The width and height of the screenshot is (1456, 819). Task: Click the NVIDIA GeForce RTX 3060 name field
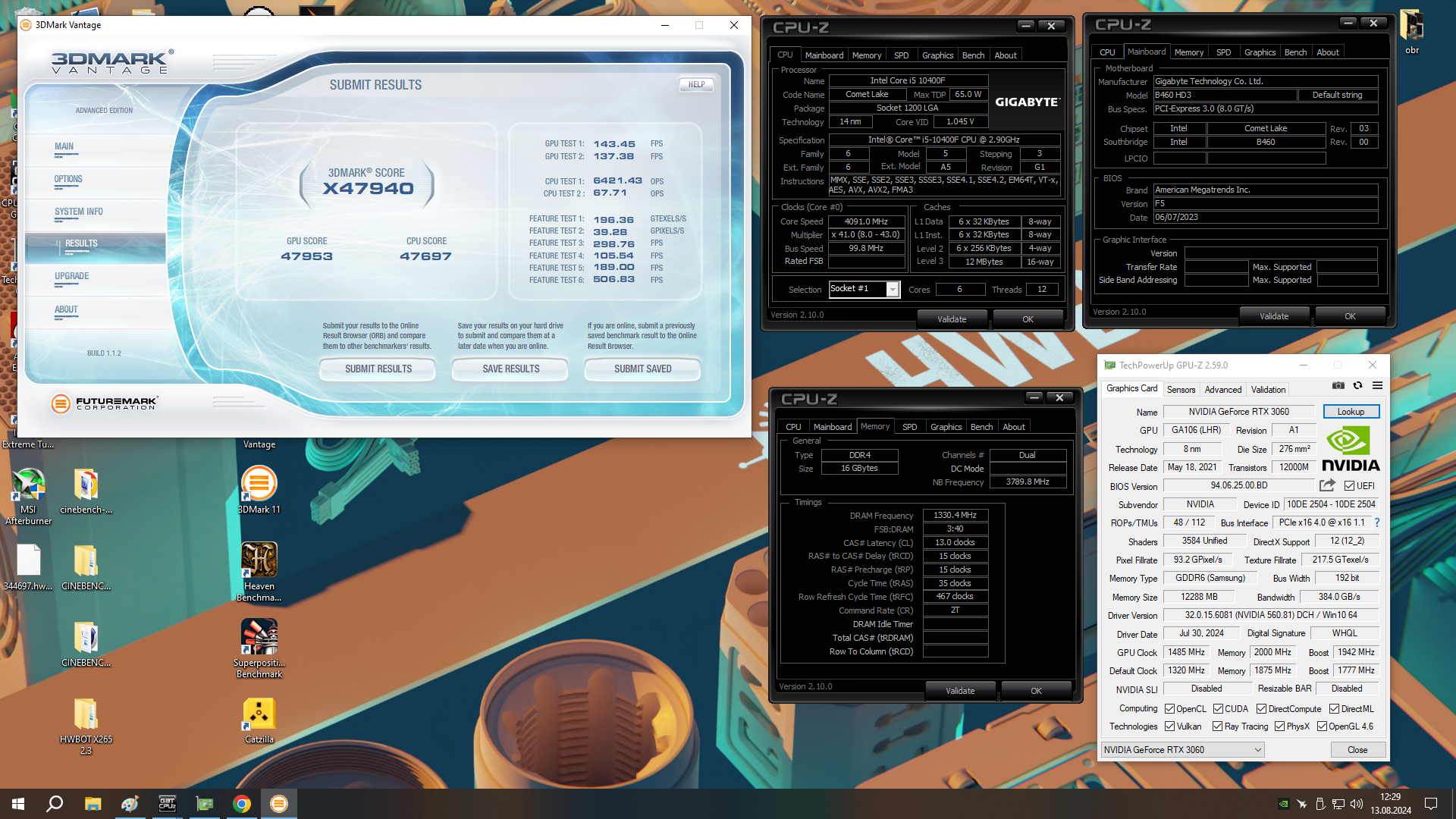click(x=1238, y=412)
